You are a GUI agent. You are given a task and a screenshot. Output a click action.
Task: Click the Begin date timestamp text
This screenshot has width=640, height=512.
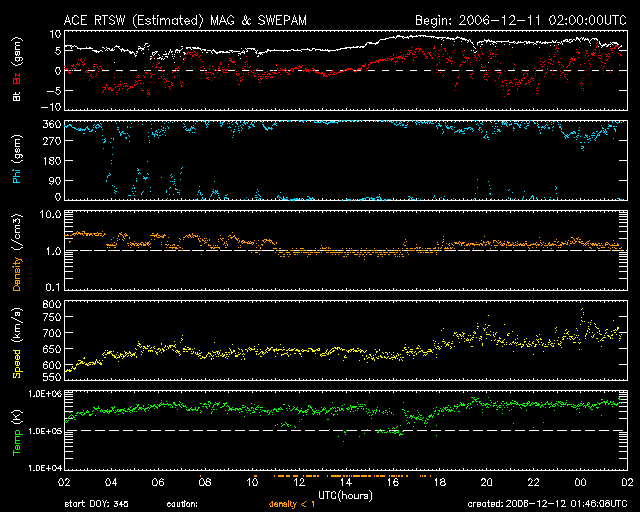click(x=519, y=20)
